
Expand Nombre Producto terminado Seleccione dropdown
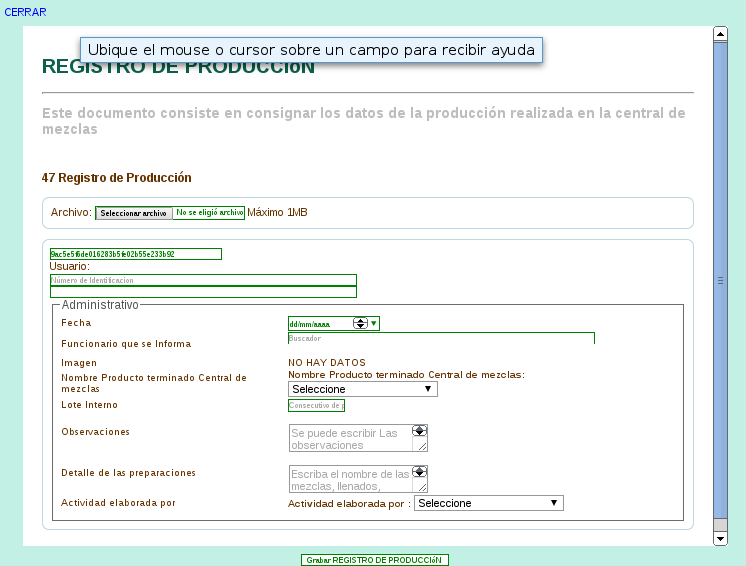tap(363, 389)
